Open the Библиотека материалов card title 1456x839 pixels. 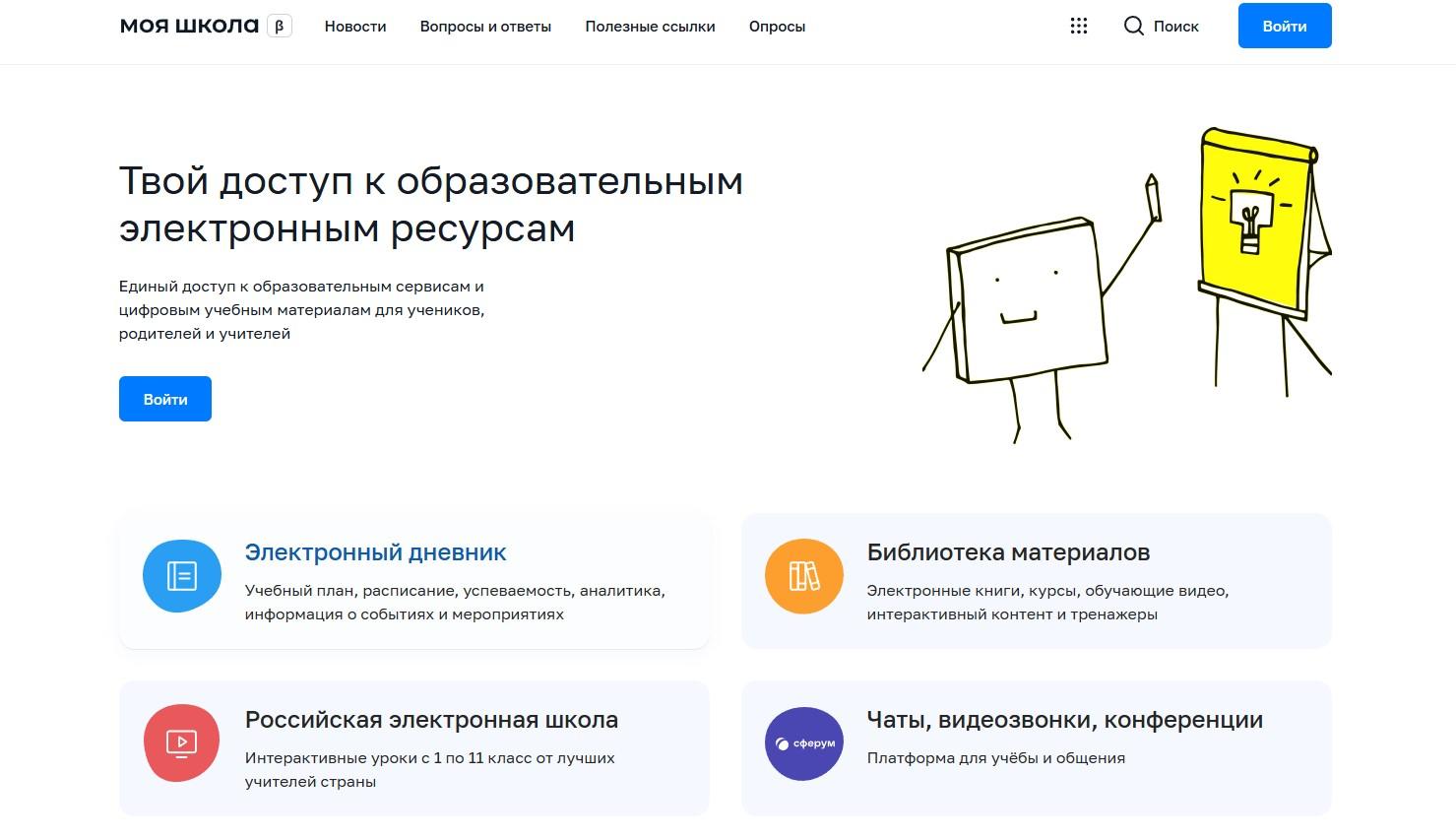tap(1008, 552)
